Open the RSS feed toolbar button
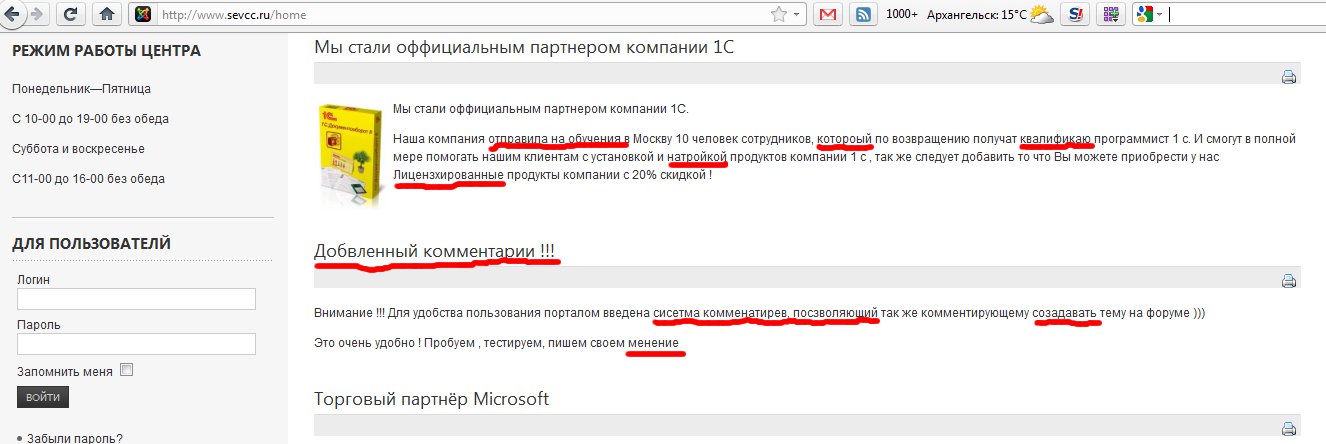This screenshot has width=1326, height=444. coord(863,14)
